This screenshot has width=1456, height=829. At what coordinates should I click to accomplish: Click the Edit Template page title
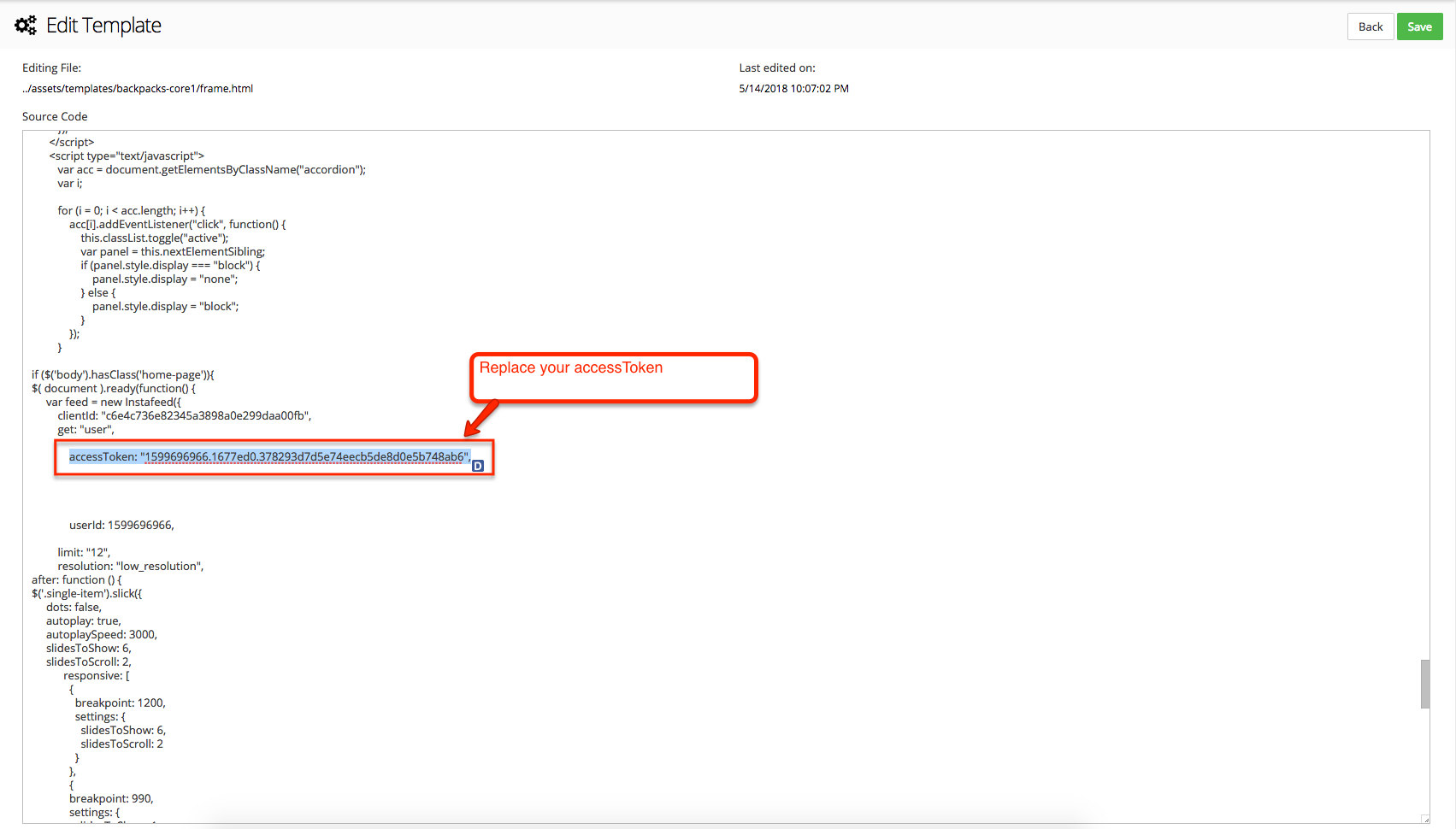click(103, 26)
